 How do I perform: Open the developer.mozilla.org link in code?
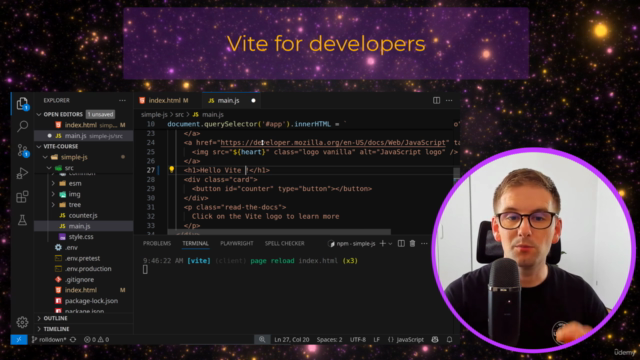[333, 142]
